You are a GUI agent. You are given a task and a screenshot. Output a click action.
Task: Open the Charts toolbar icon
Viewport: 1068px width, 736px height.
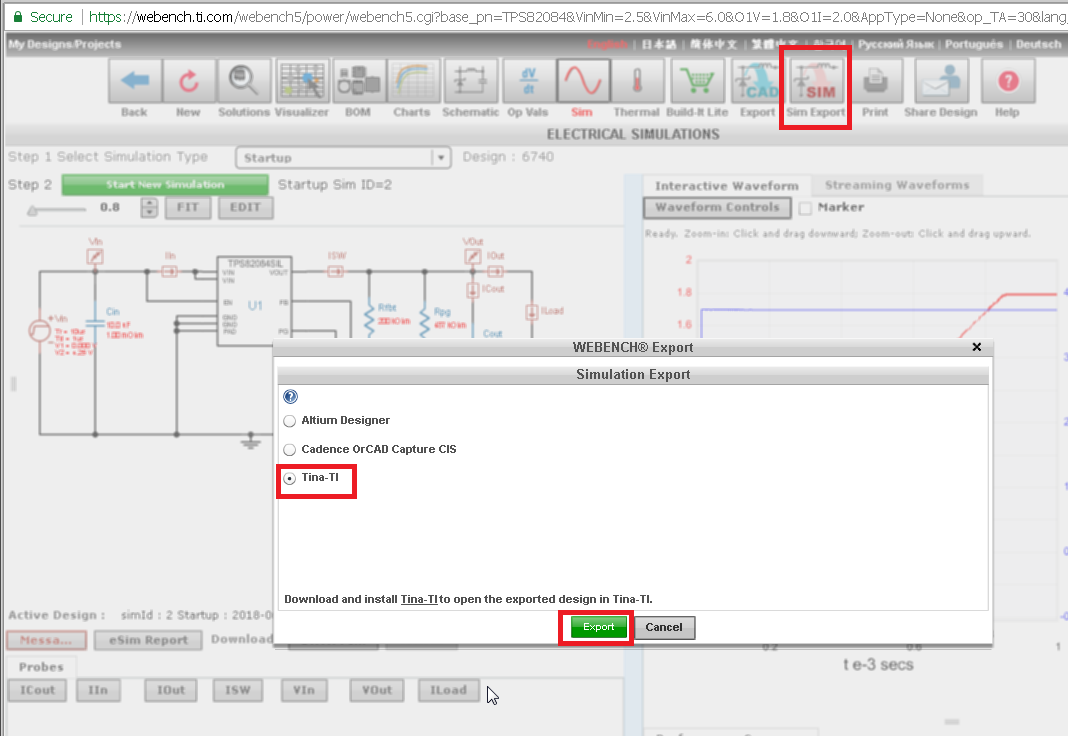pyautogui.click(x=413, y=81)
